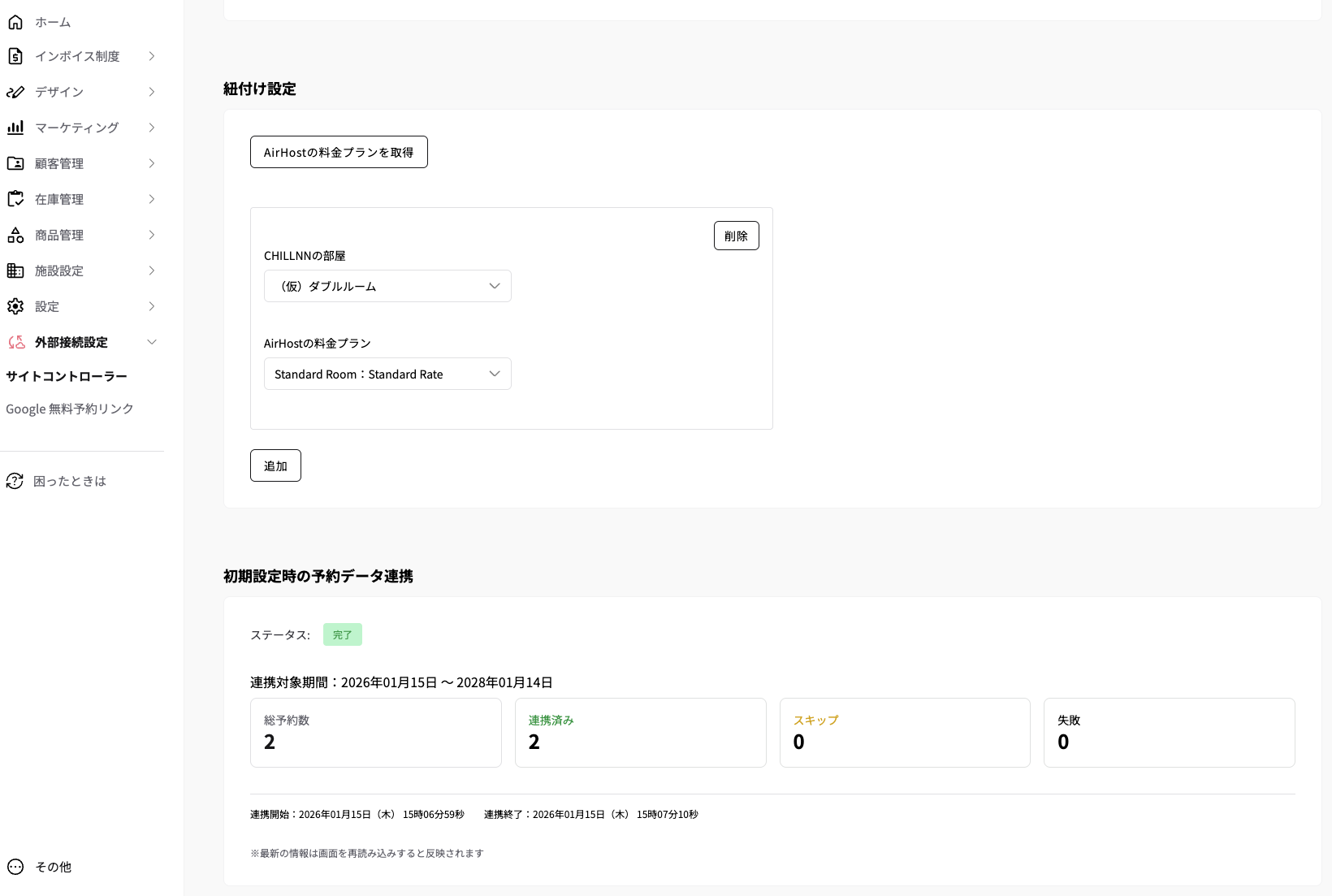Click the 連携済み card
The height and width of the screenshot is (896, 1332).
click(641, 733)
